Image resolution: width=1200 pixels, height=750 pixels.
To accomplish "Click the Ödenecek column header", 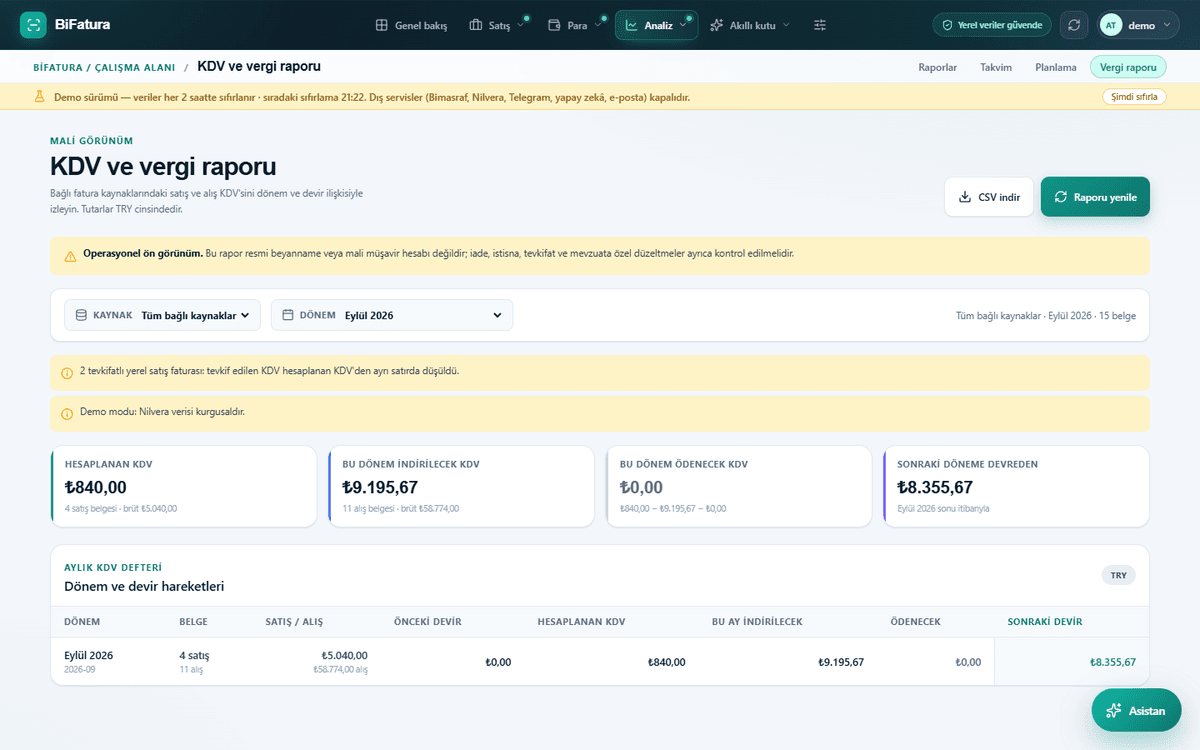I will (x=915, y=622).
